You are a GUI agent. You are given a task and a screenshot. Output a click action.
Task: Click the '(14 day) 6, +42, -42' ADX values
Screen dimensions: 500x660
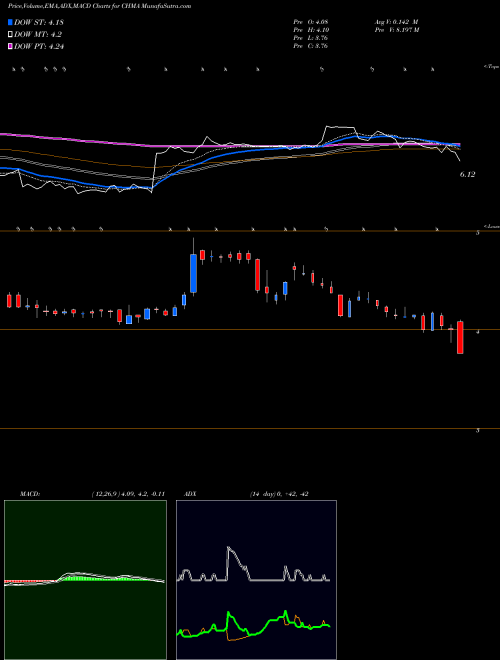279,494
